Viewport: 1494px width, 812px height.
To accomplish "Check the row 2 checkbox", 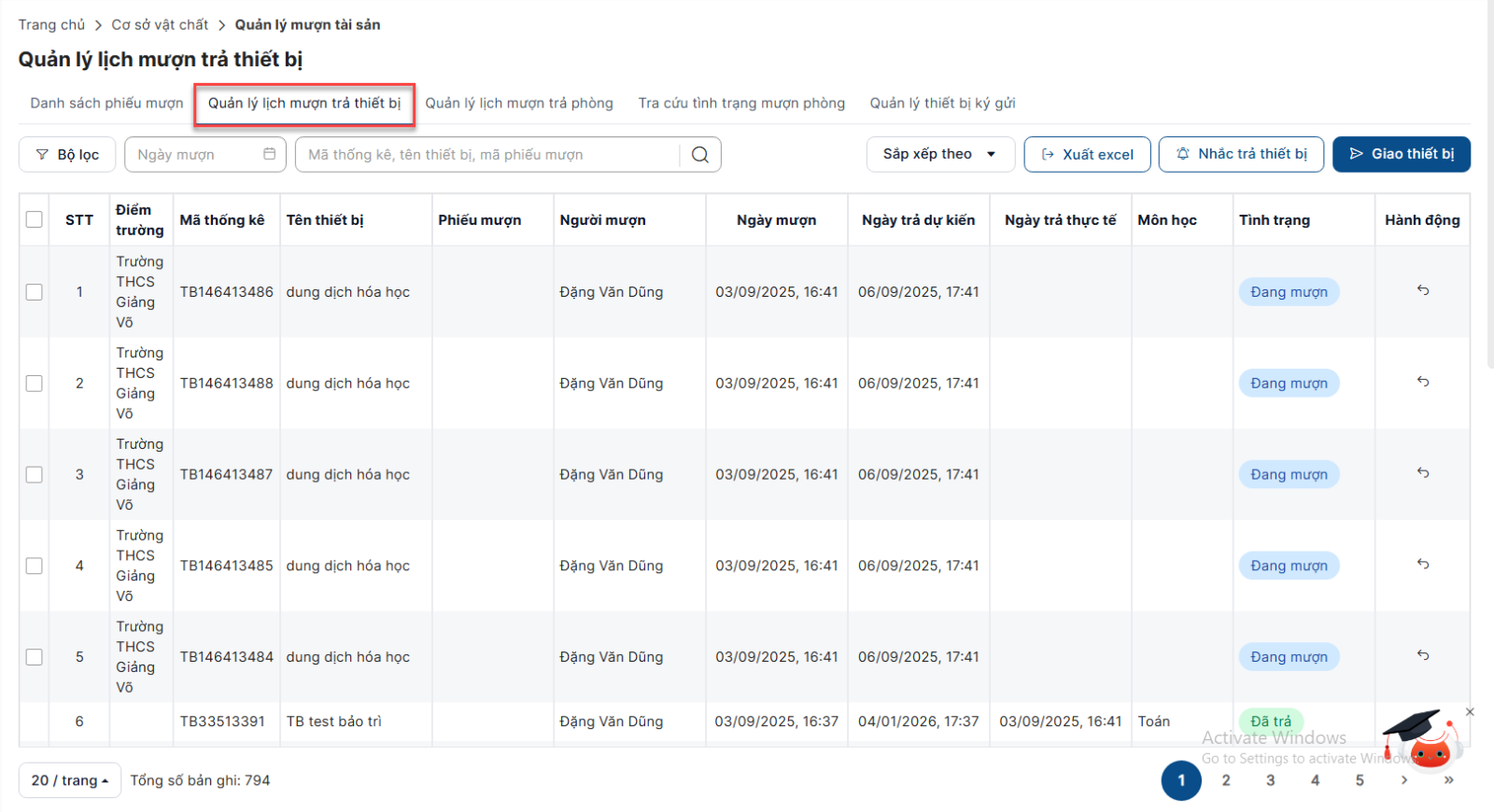I will [x=35, y=384].
